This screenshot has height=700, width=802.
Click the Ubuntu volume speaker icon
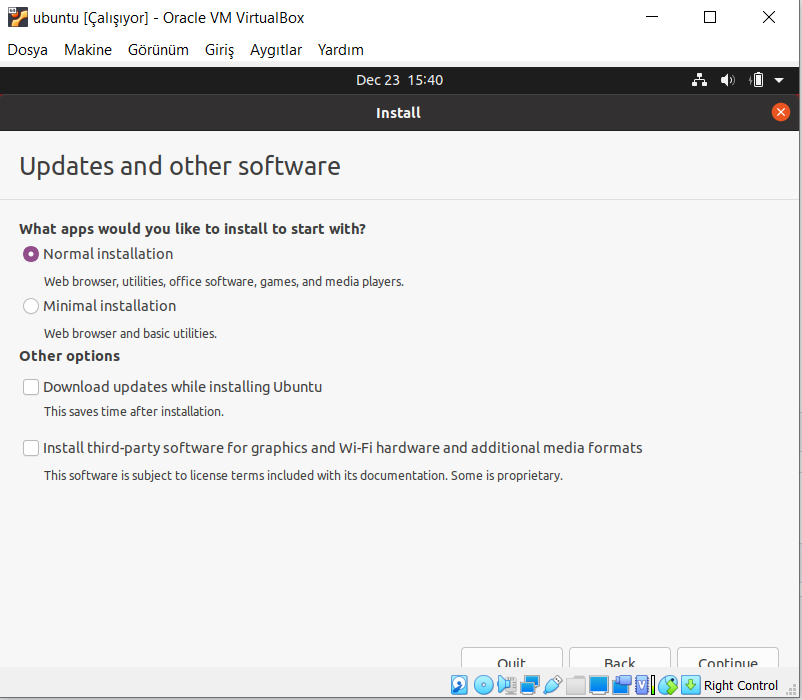[x=727, y=80]
